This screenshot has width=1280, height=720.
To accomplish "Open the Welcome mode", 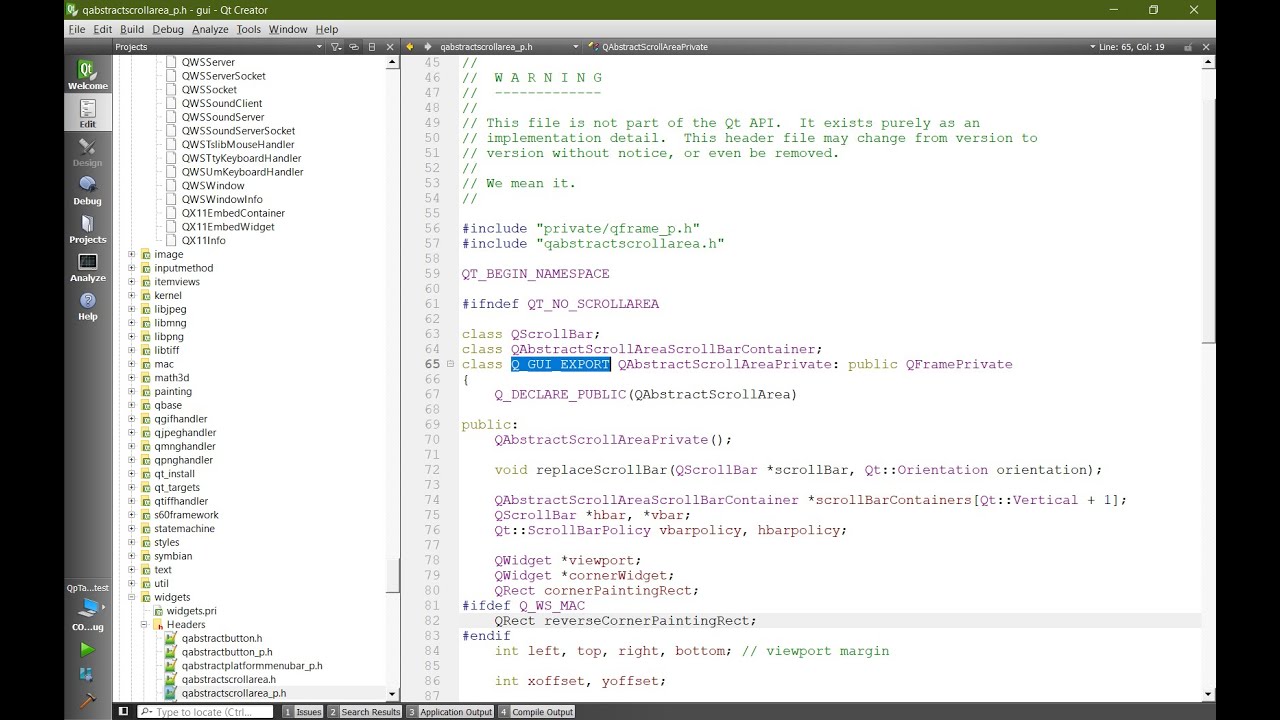I will (x=87, y=75).
